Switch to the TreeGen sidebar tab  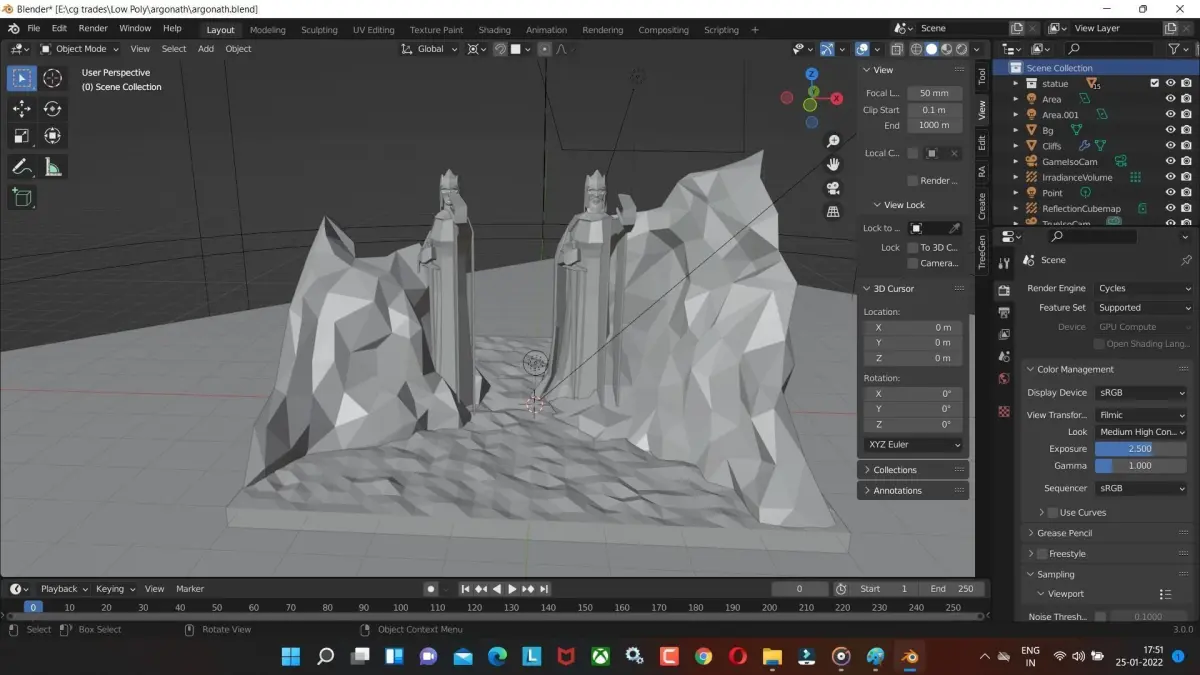(982, 252)
